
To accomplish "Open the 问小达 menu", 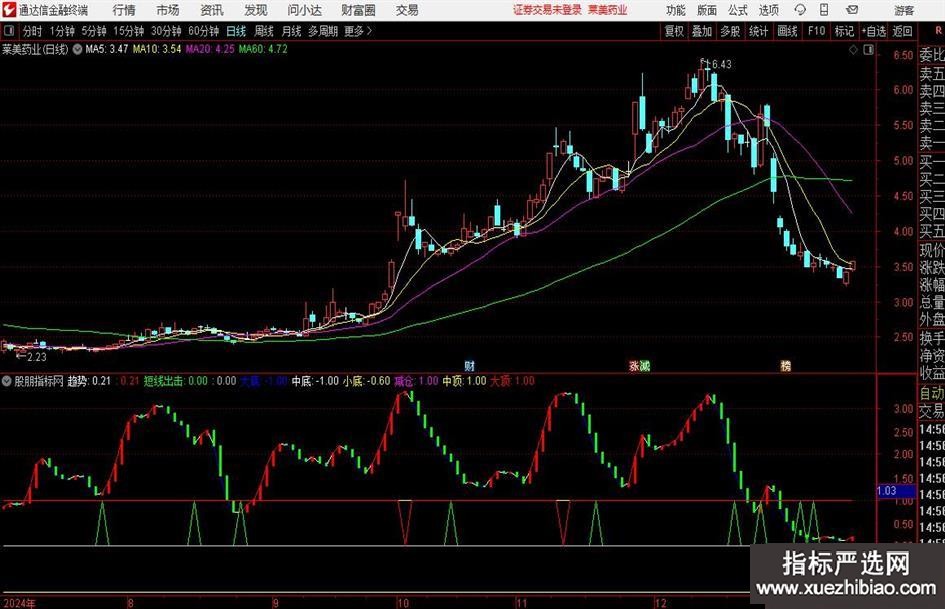I will point(304,10).
